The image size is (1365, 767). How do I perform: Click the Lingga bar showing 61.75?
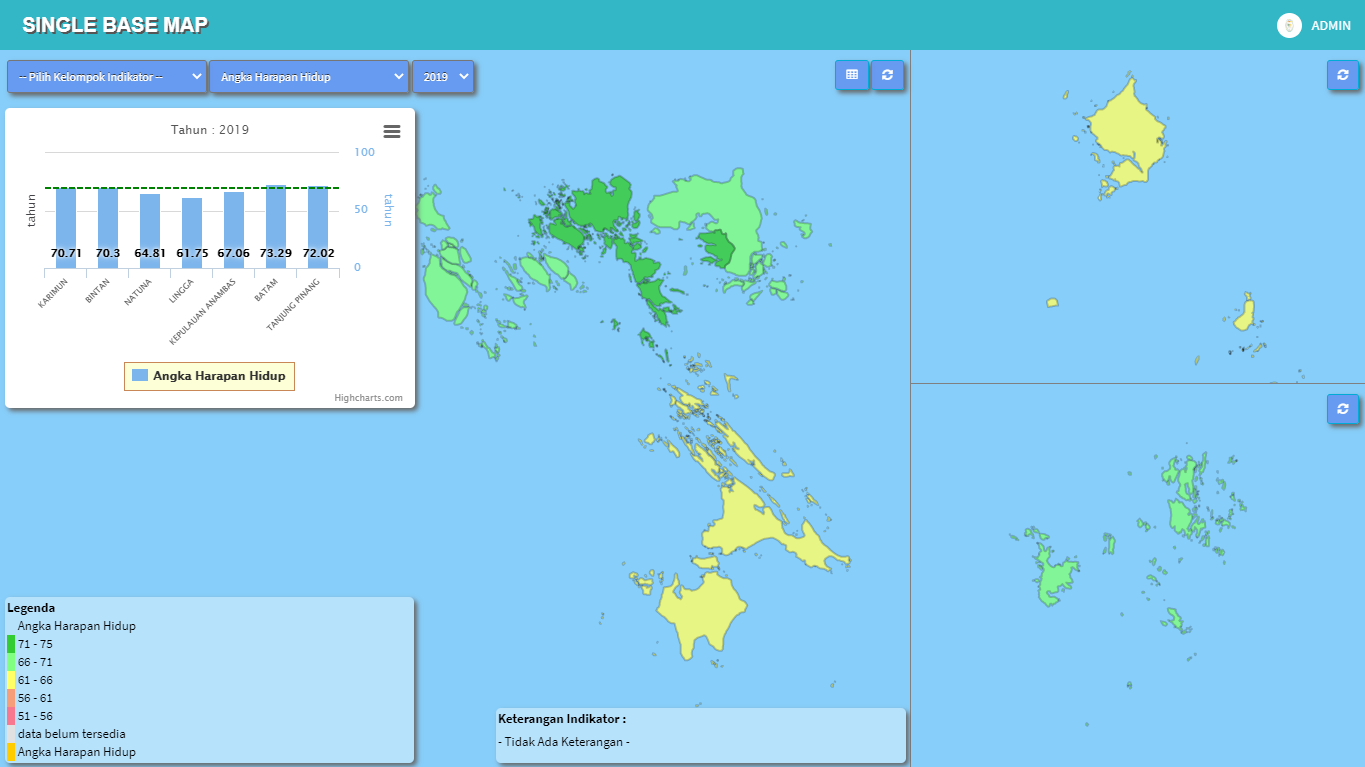[192, 232]
